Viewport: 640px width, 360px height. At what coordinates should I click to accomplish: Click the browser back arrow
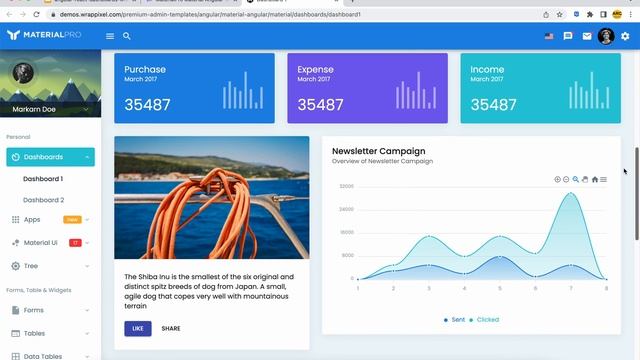9,14
